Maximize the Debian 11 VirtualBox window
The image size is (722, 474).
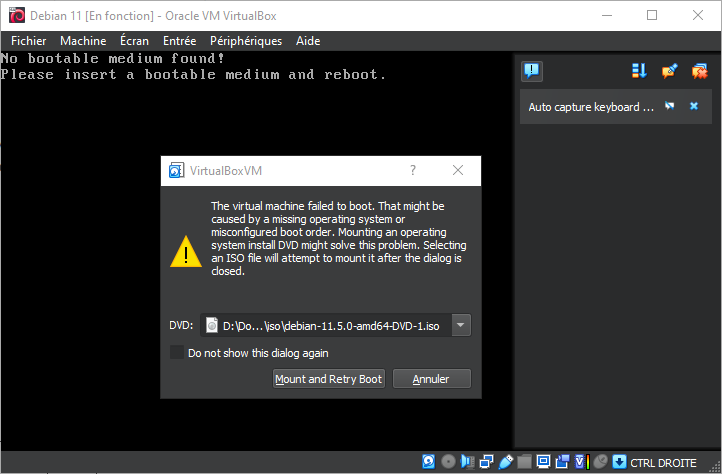coord(652,15)
